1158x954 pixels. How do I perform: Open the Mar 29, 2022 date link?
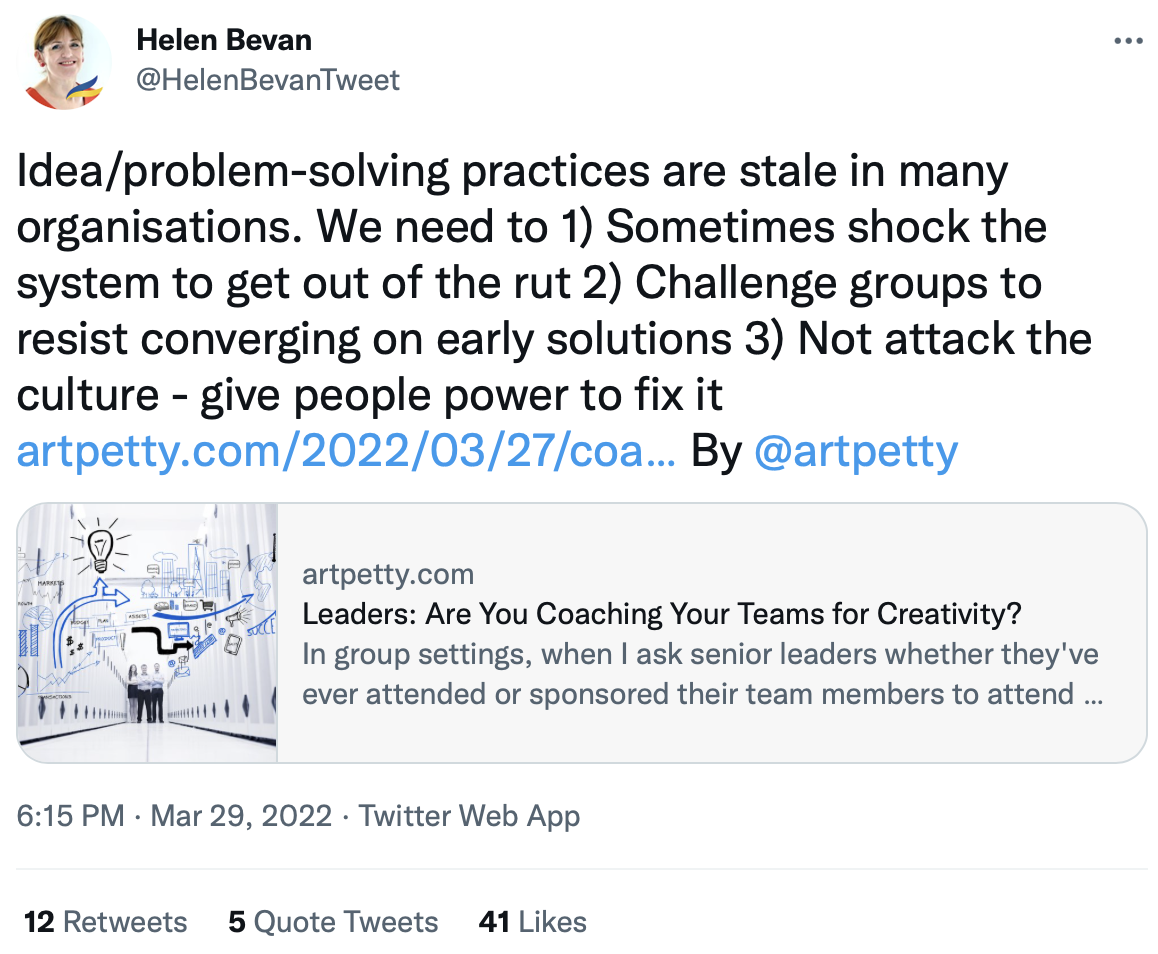[241, 816]
